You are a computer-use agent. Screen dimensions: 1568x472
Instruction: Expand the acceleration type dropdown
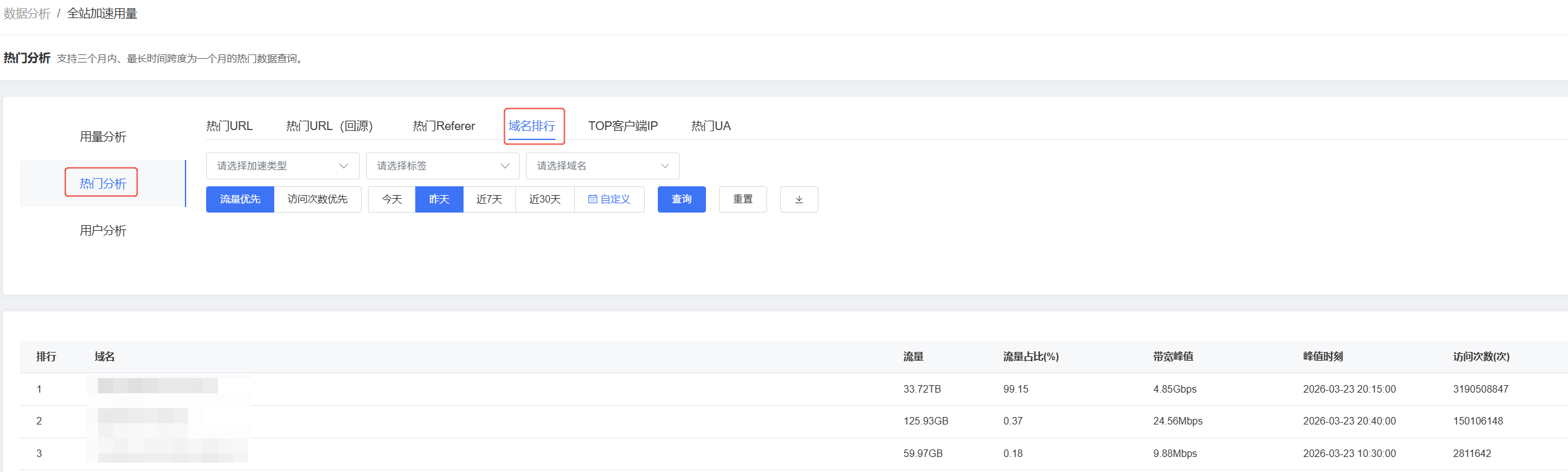(282, 166)
